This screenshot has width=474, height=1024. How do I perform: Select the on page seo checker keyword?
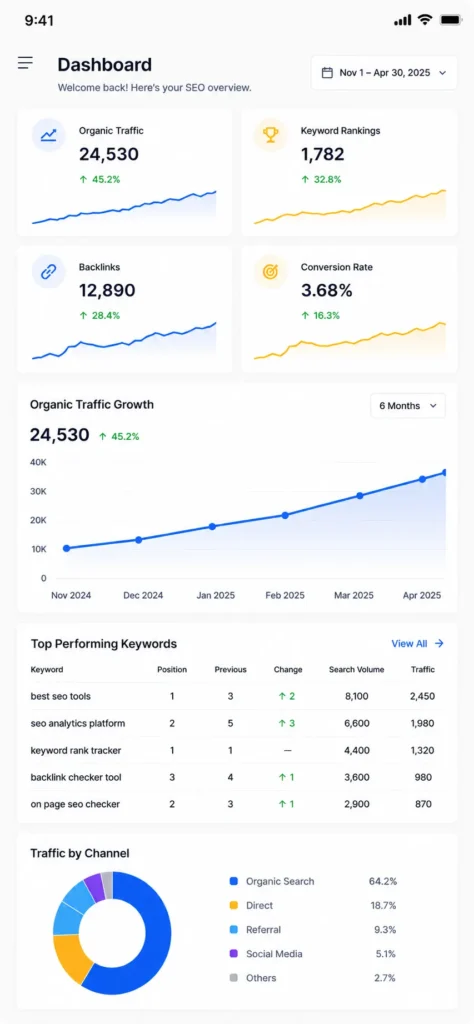(x=75, y=804)
